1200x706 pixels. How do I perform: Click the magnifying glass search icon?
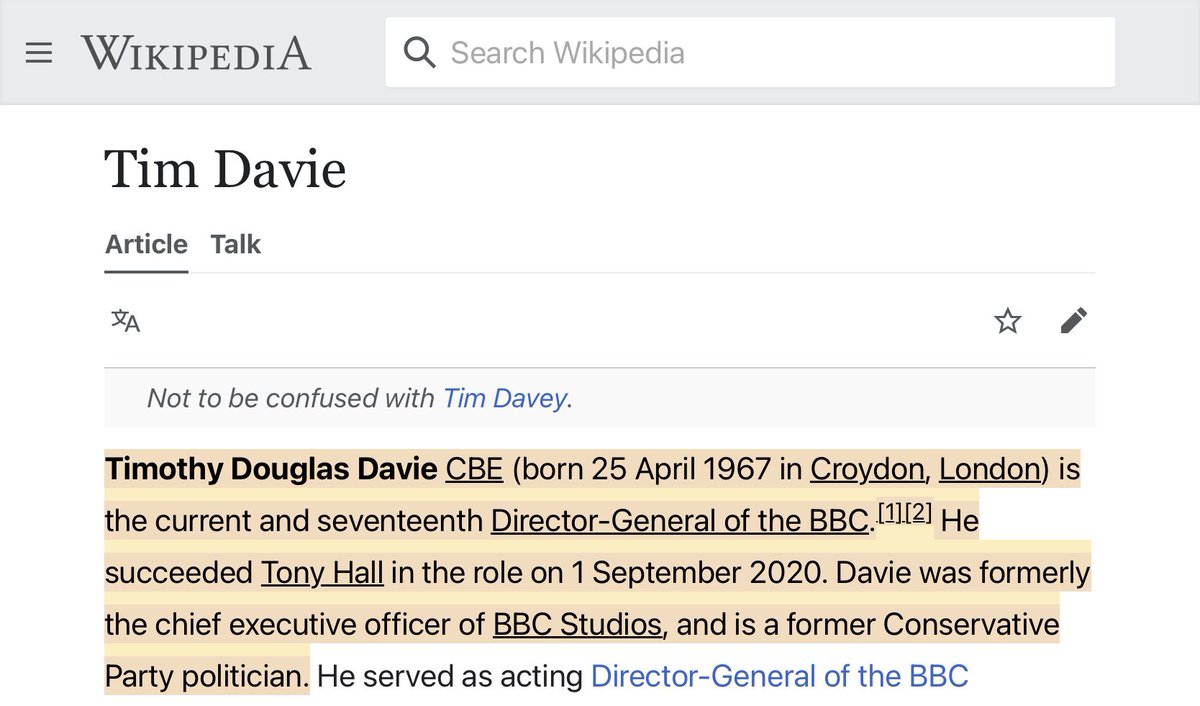[420, 52]
